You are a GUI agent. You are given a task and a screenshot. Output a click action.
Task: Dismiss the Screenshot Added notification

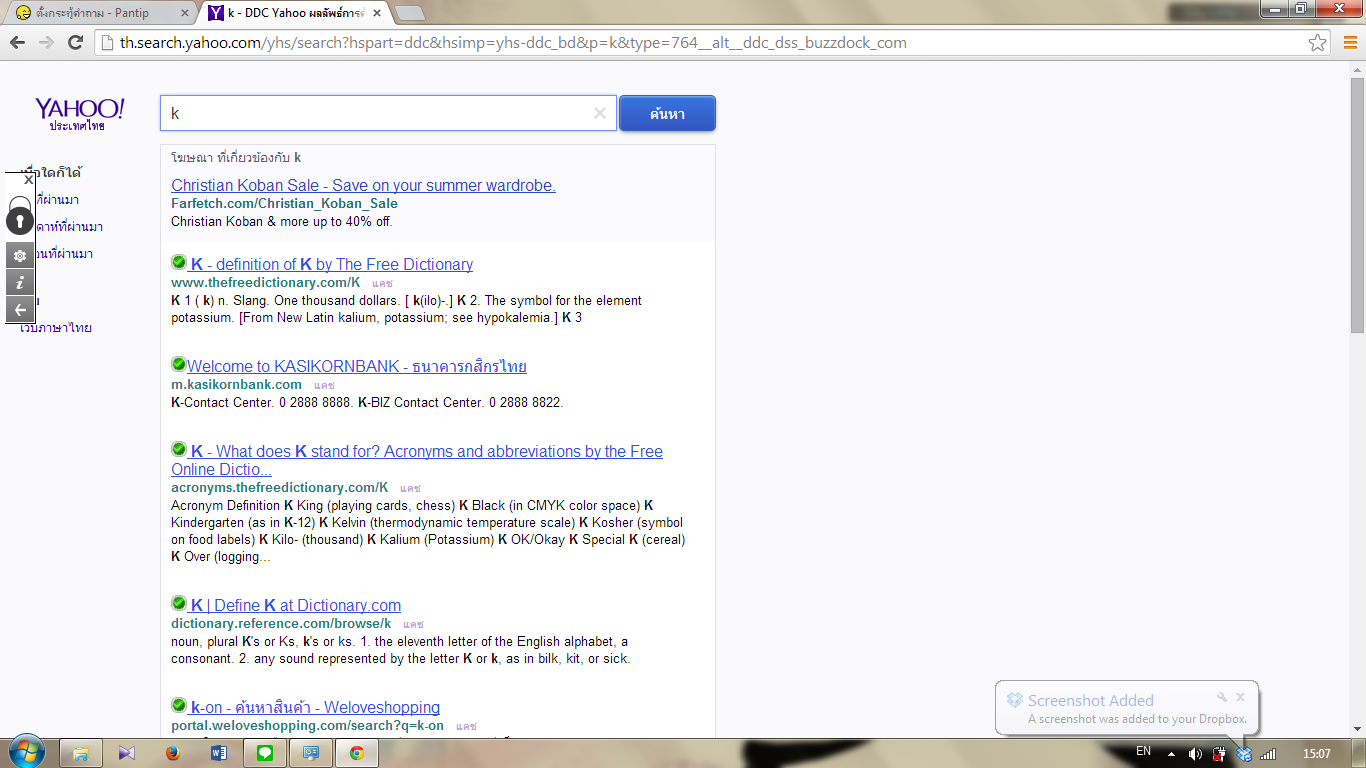[1241, 697]
